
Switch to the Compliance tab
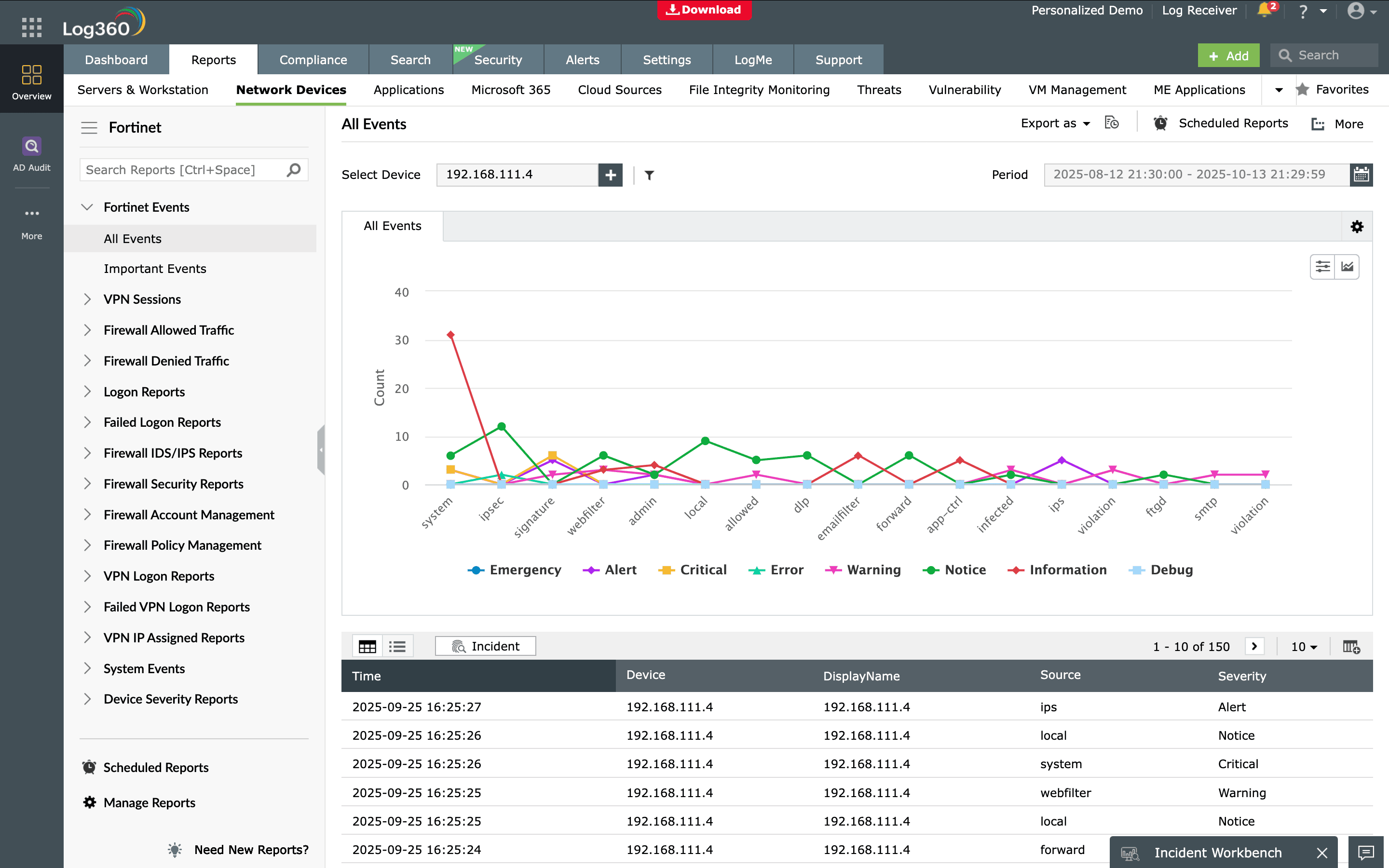pos(313,60)
